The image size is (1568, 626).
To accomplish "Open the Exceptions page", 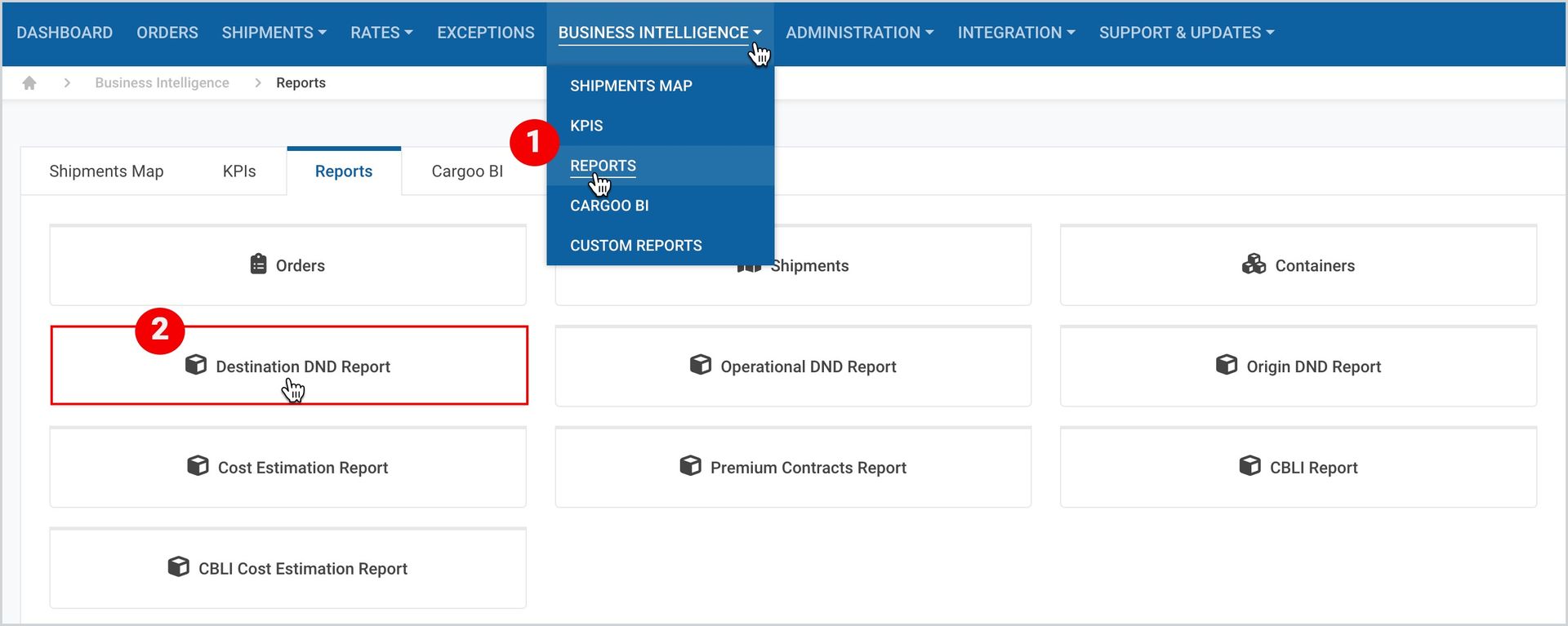I will coord(486,33).
